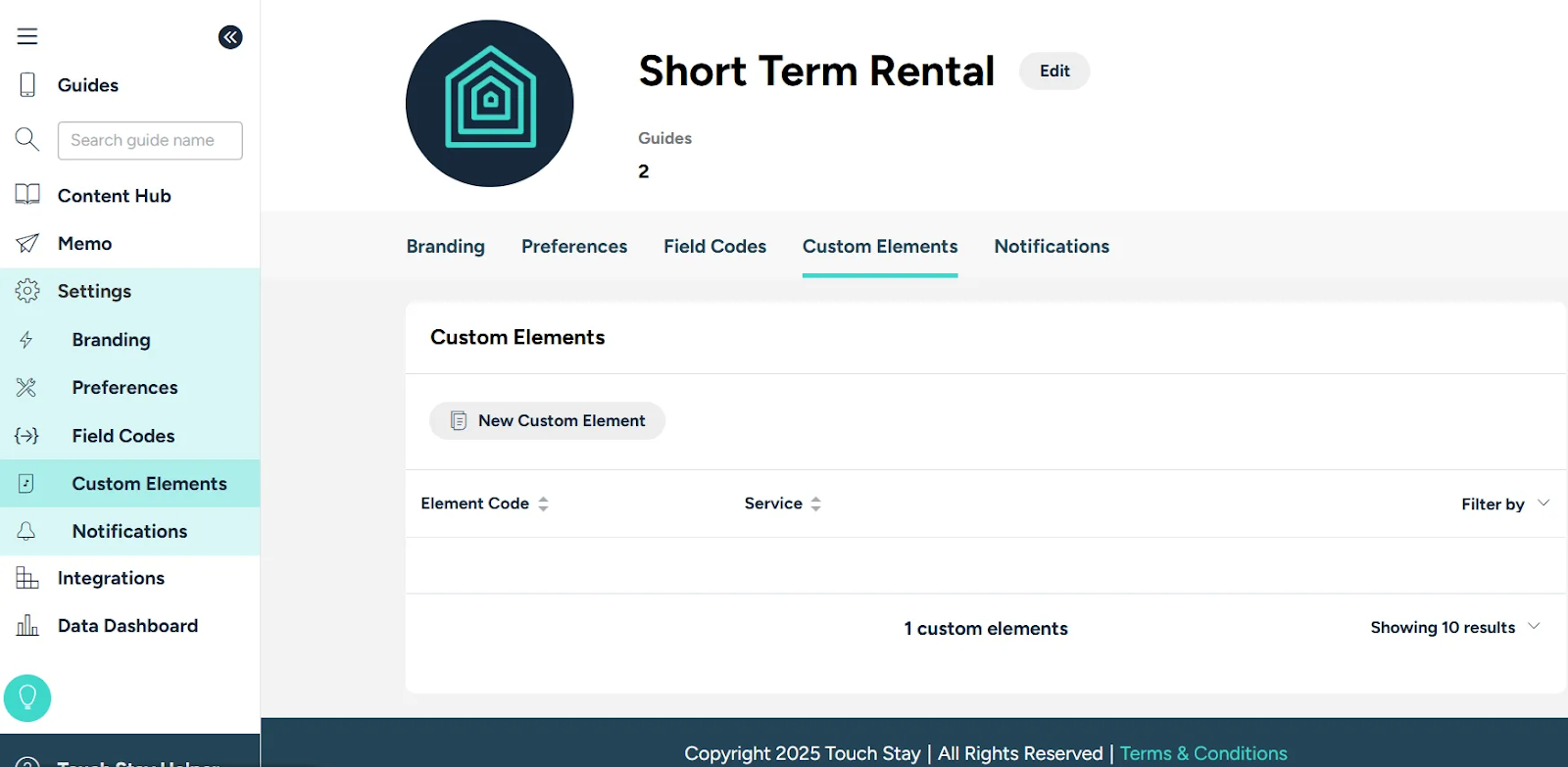Select Branding in the sidebar submenu
The image size is (1568, 767).
tap(112, 340)
